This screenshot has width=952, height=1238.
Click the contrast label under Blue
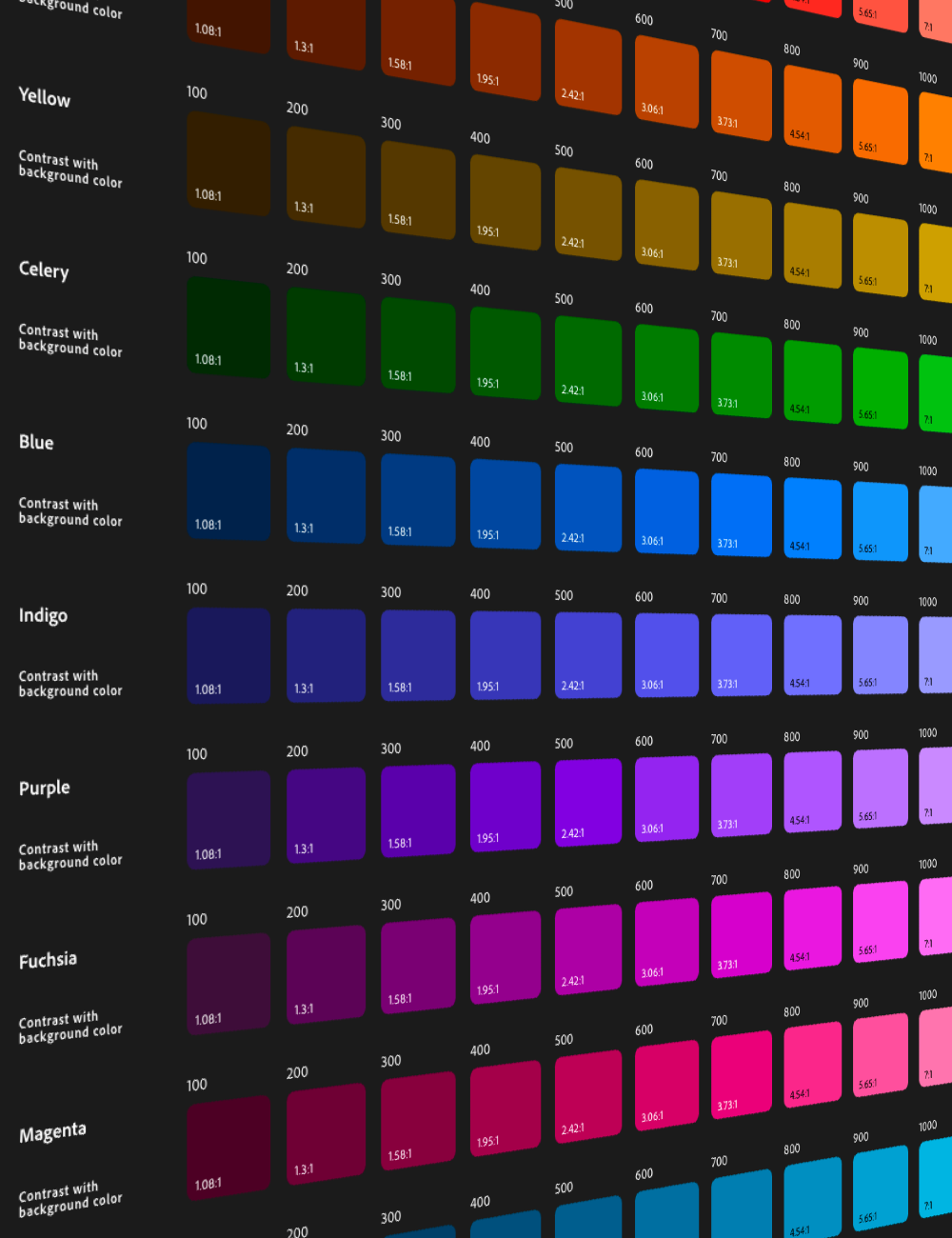70,511
